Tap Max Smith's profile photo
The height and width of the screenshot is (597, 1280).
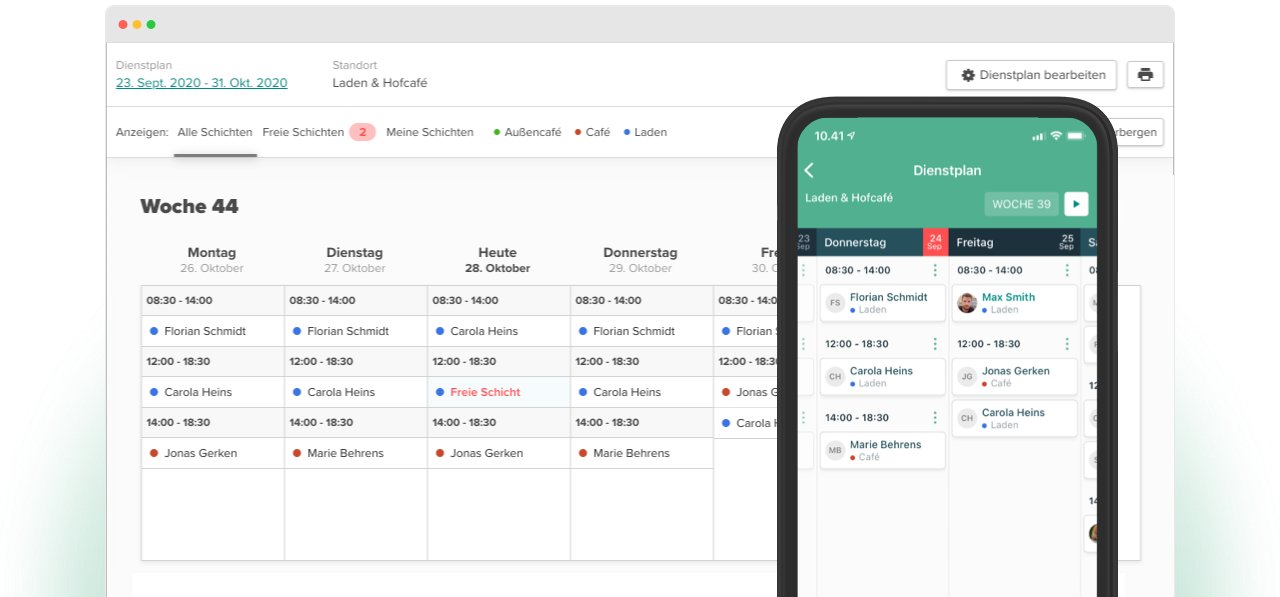click(967, 303)
